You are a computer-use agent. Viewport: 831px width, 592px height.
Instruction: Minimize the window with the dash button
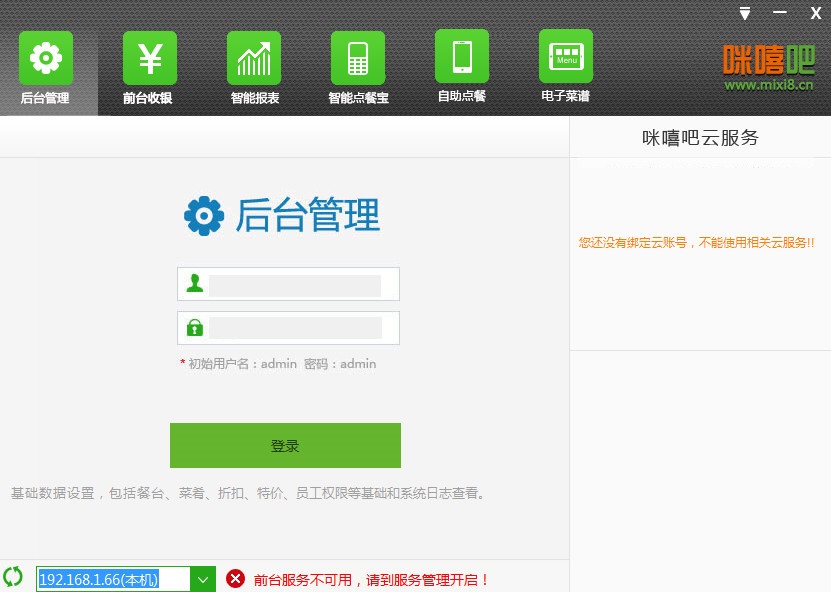click(780, 13)
